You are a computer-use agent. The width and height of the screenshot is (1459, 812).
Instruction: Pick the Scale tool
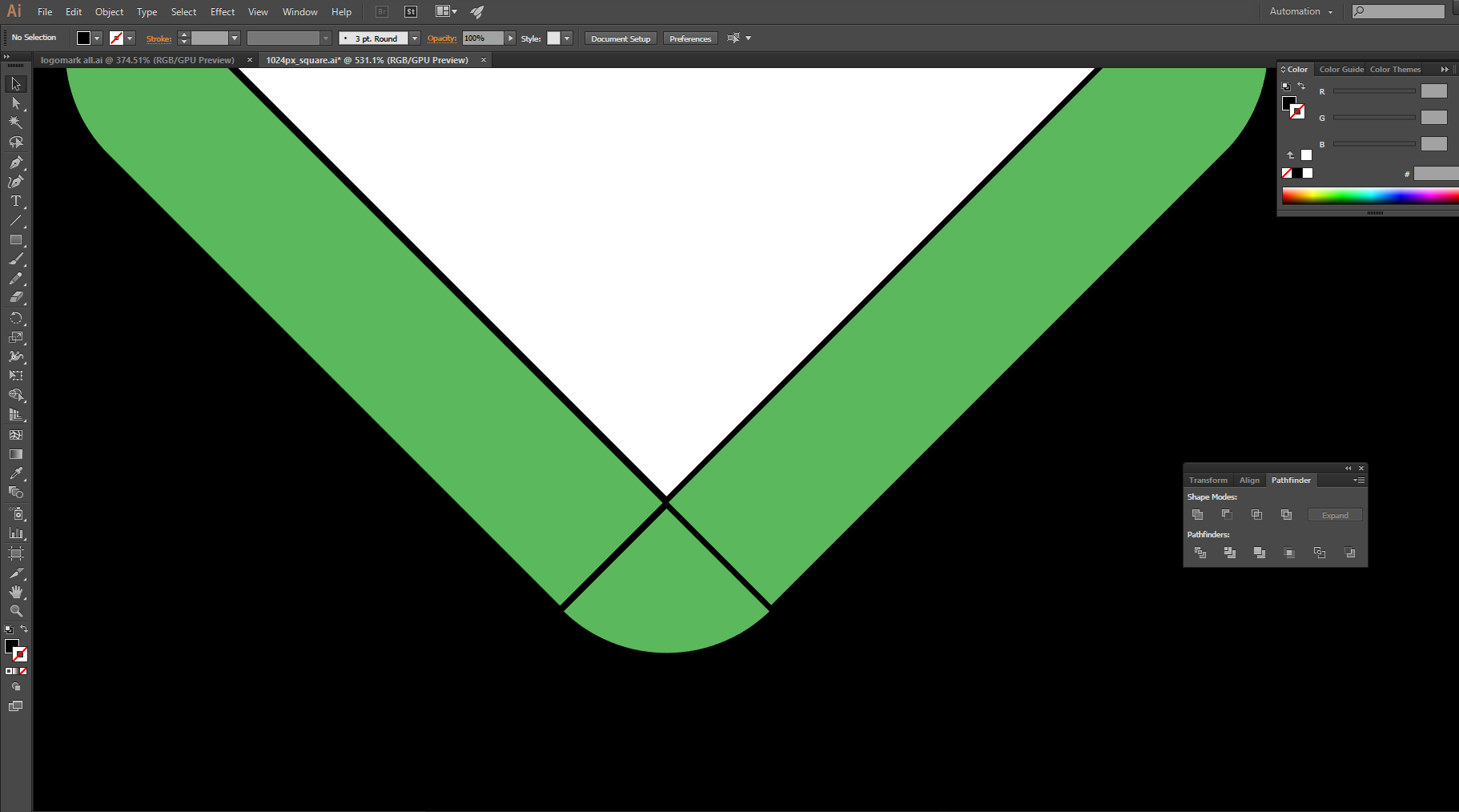click(x=16, y=337)
